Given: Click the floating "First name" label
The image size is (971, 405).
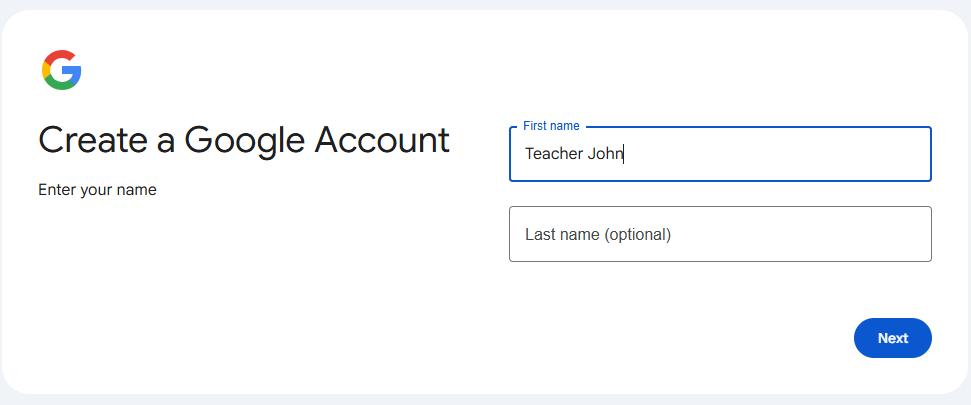Looking at the screenshot, I should tap(551, 126).
